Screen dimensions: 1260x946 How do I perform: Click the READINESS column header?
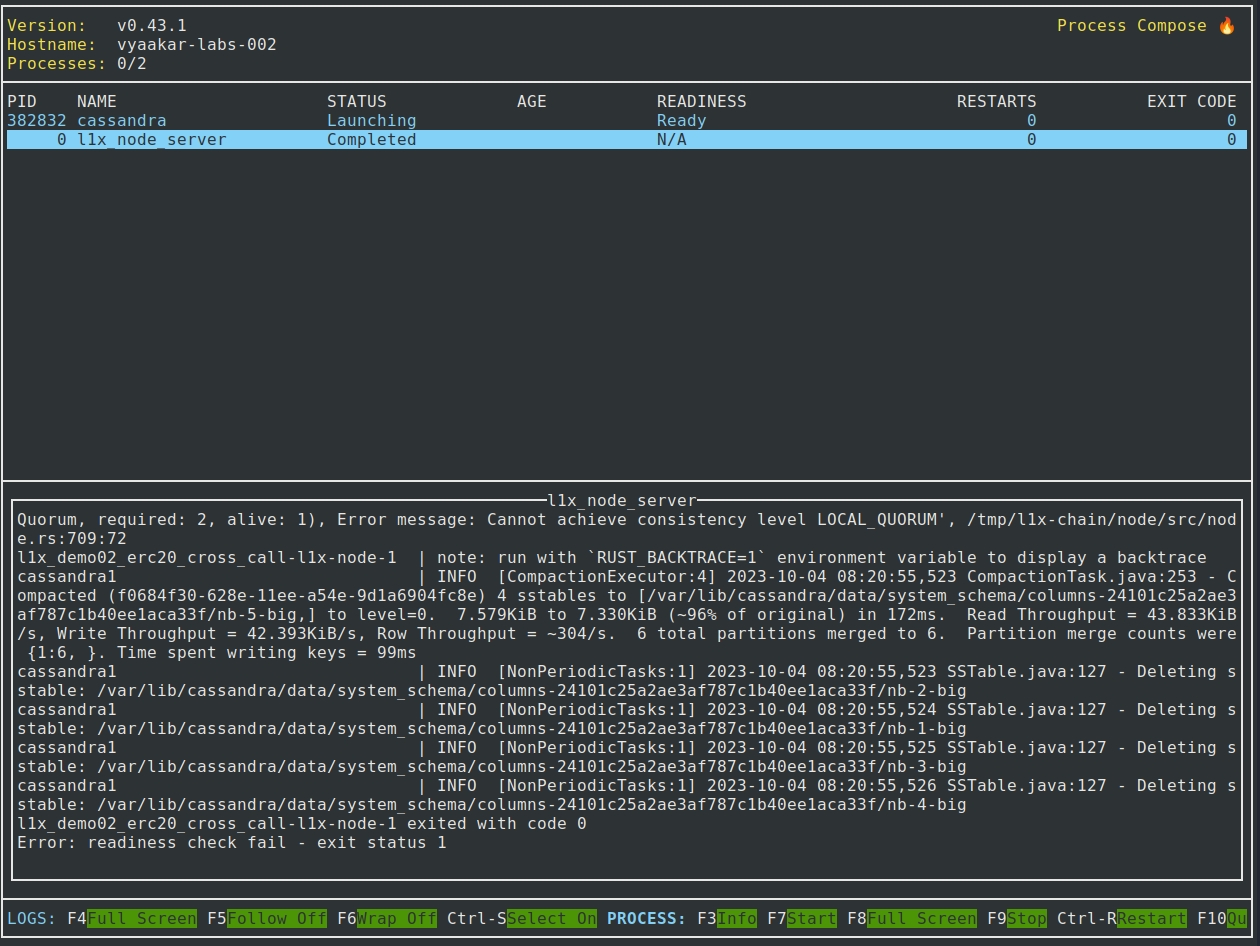pyautogui.click(x=701, y=102)
